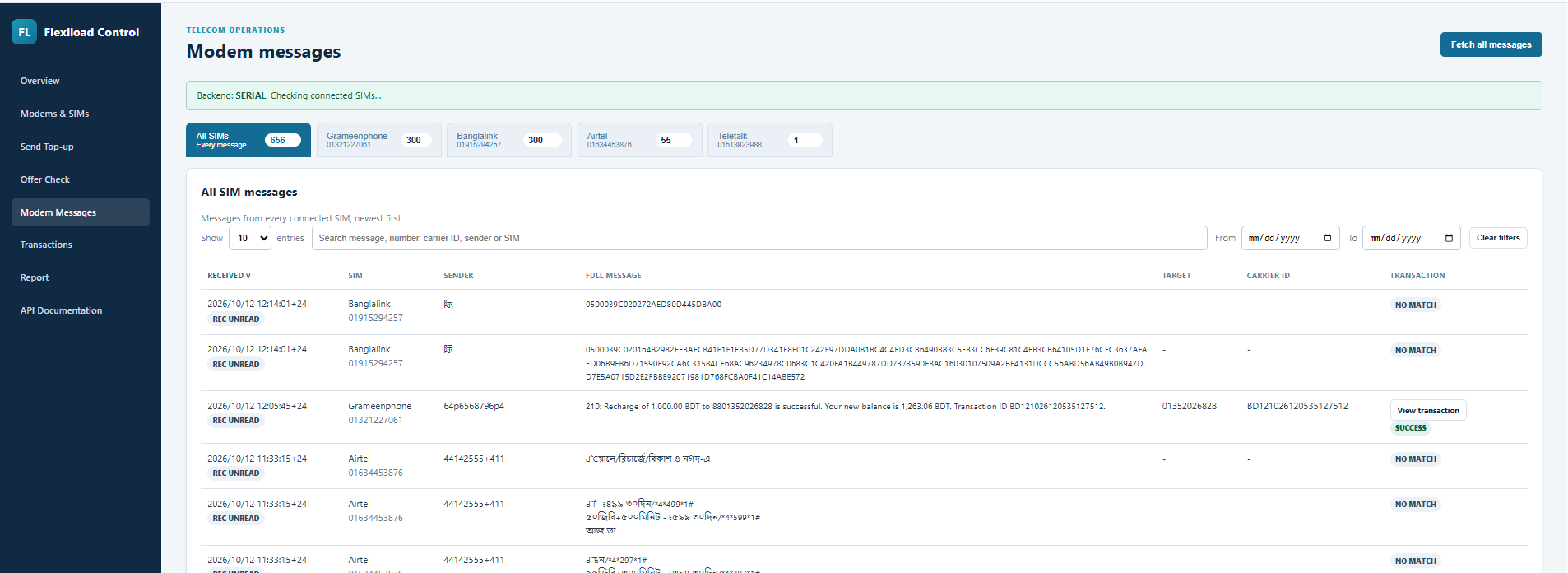Switch to the Banglalink SIM tab

click(x=509, y=140)
